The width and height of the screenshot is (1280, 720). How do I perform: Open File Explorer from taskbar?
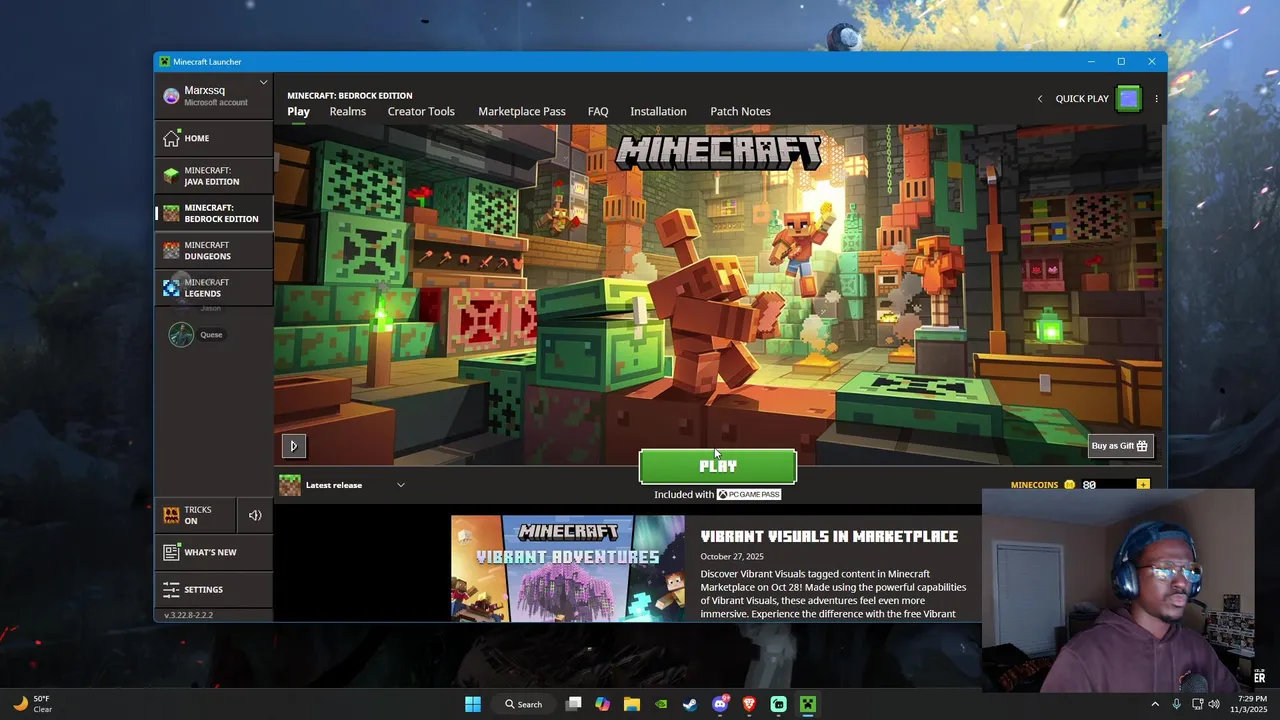point(632,704)
